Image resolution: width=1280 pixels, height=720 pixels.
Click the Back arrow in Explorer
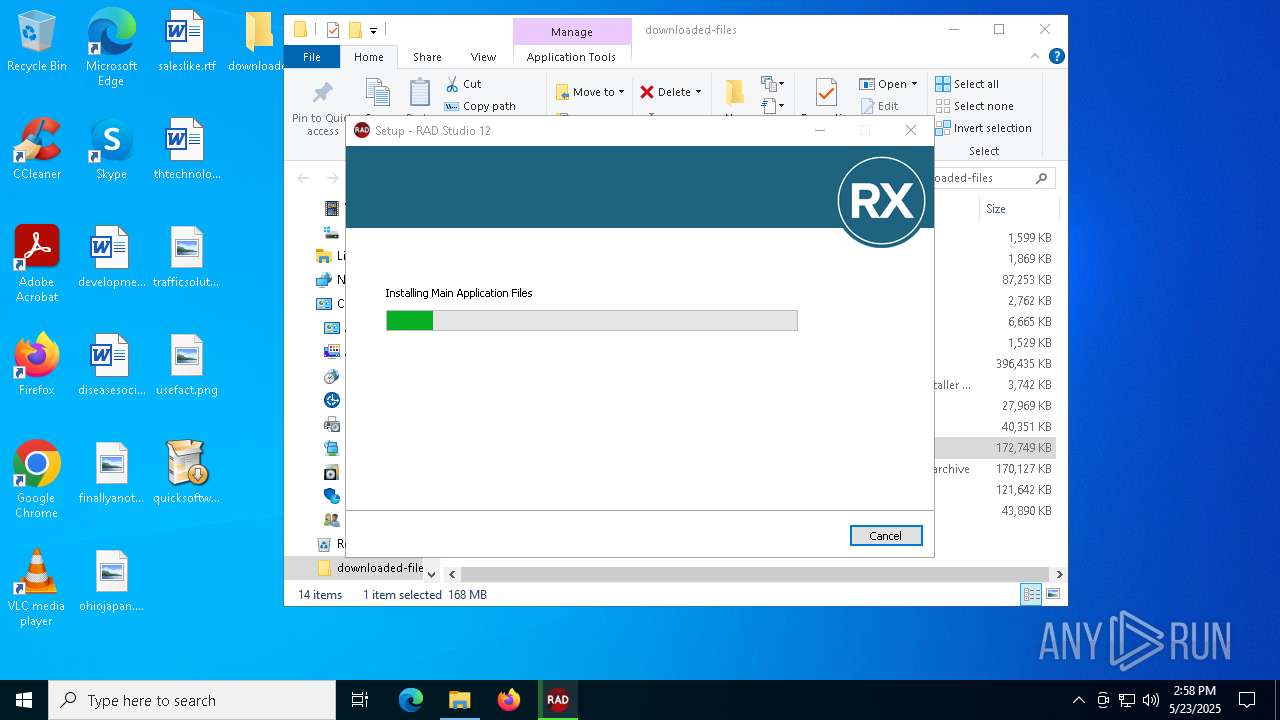point(303,178)
